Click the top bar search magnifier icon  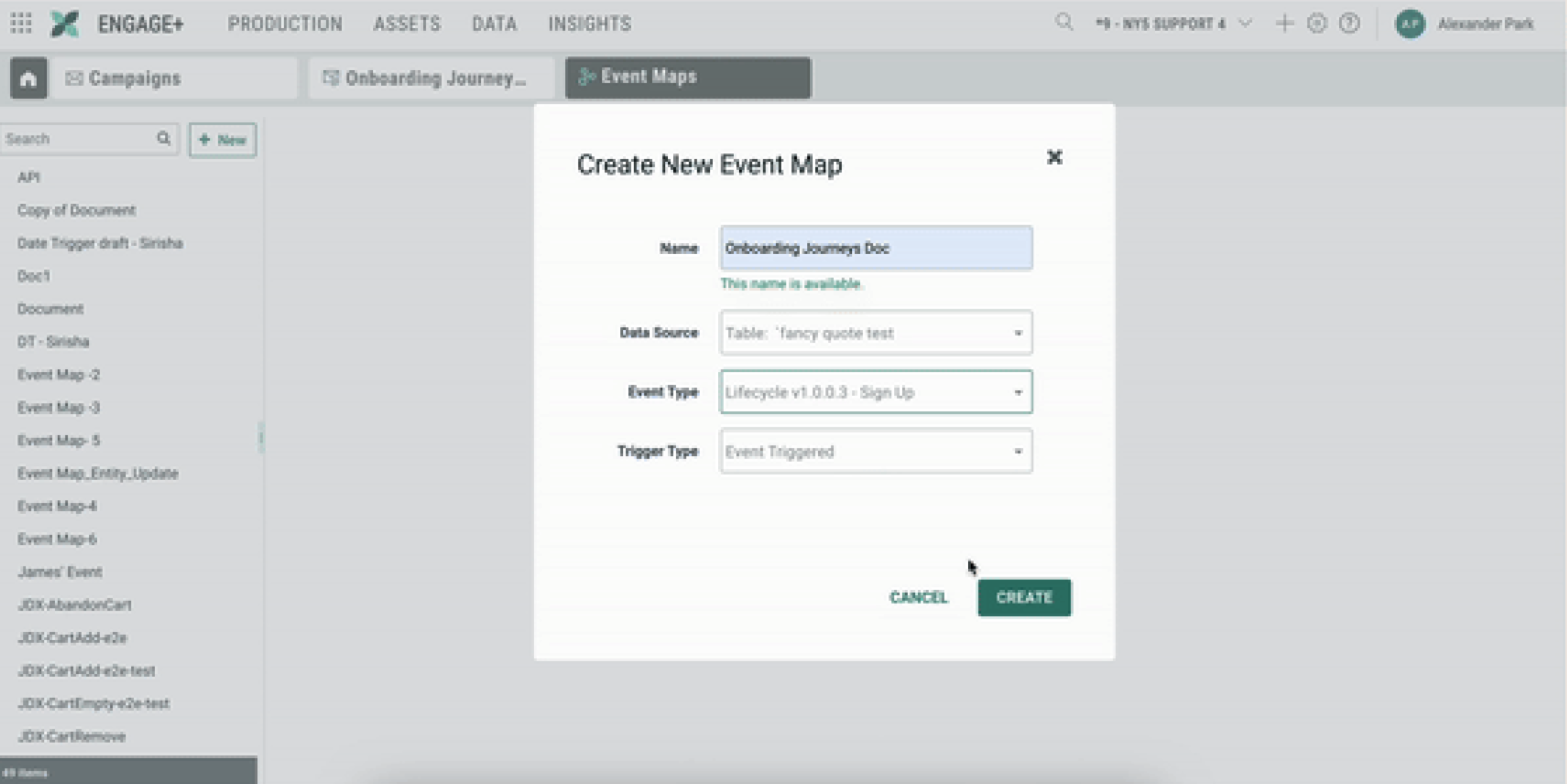(x=1064, y=23)
